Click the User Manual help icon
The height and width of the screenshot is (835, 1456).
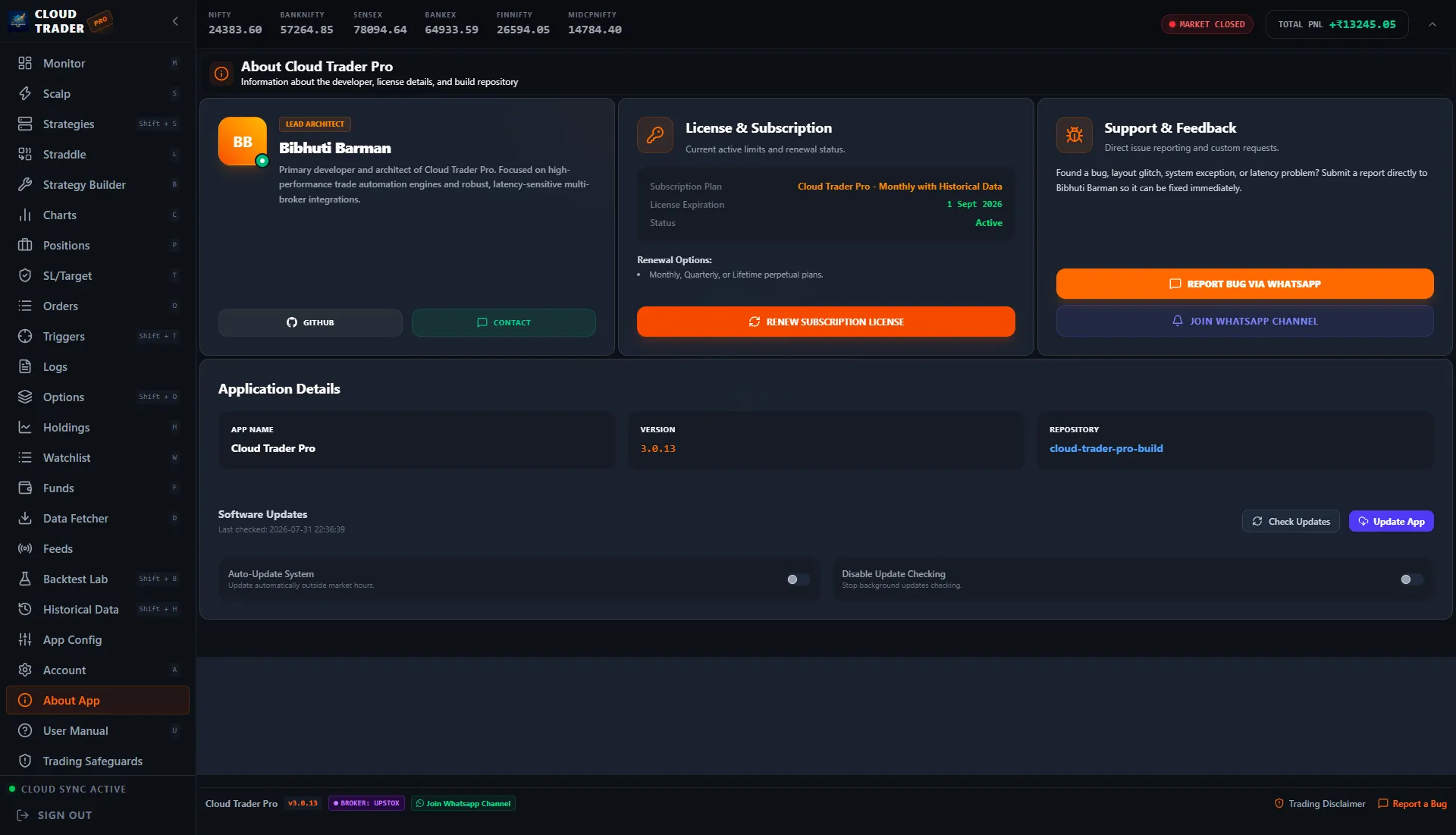point(25,730)
